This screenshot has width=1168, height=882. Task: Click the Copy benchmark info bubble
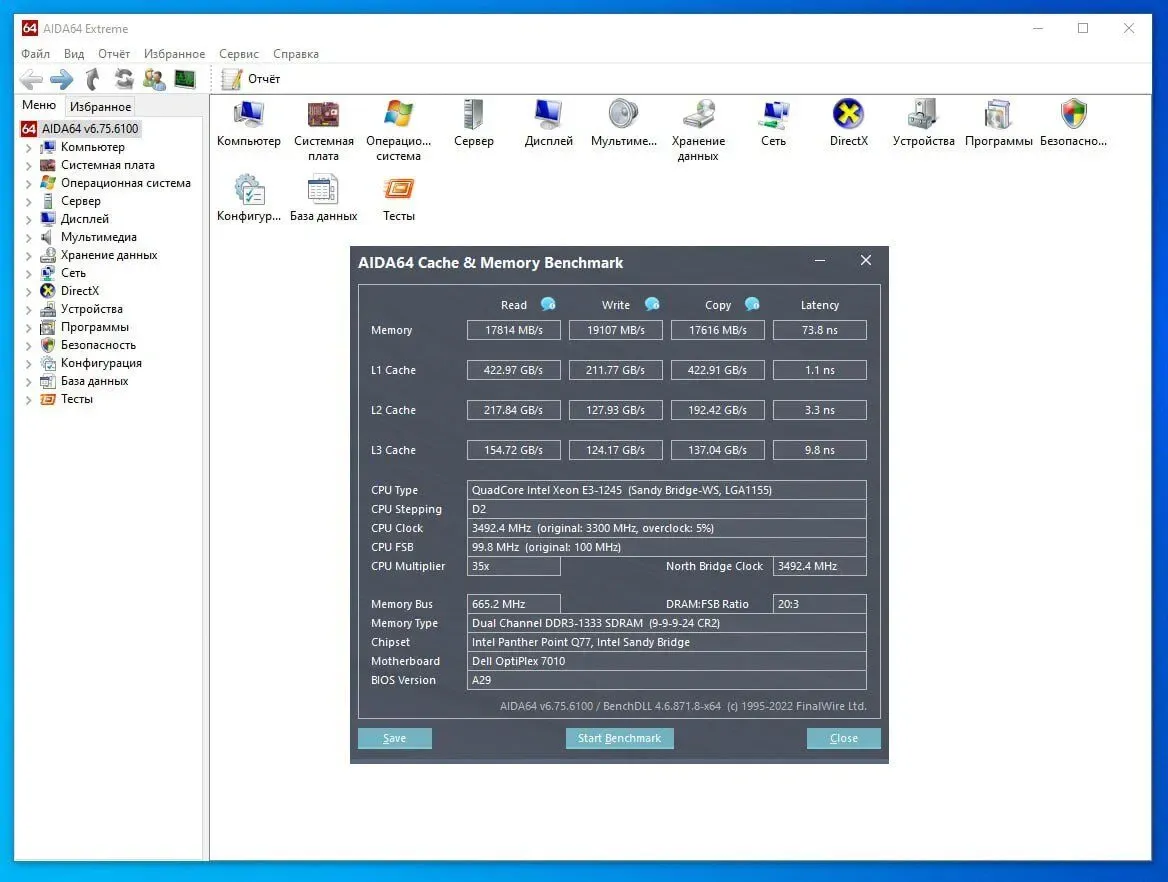(x=752, y=305)
